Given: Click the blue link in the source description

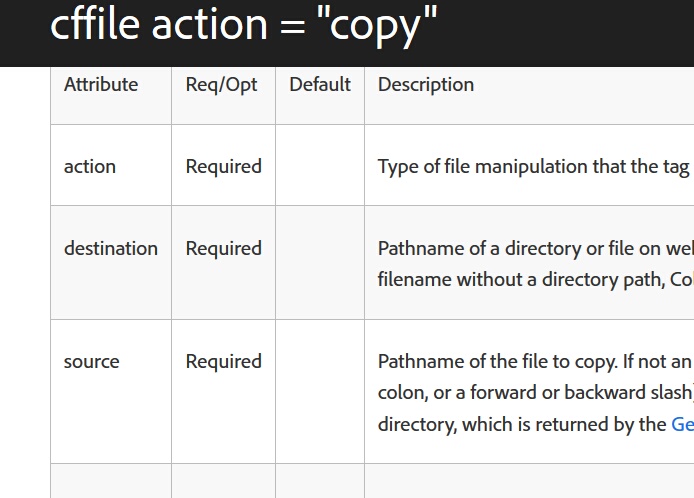Looking at the screenshot, I should pos(682,424).
